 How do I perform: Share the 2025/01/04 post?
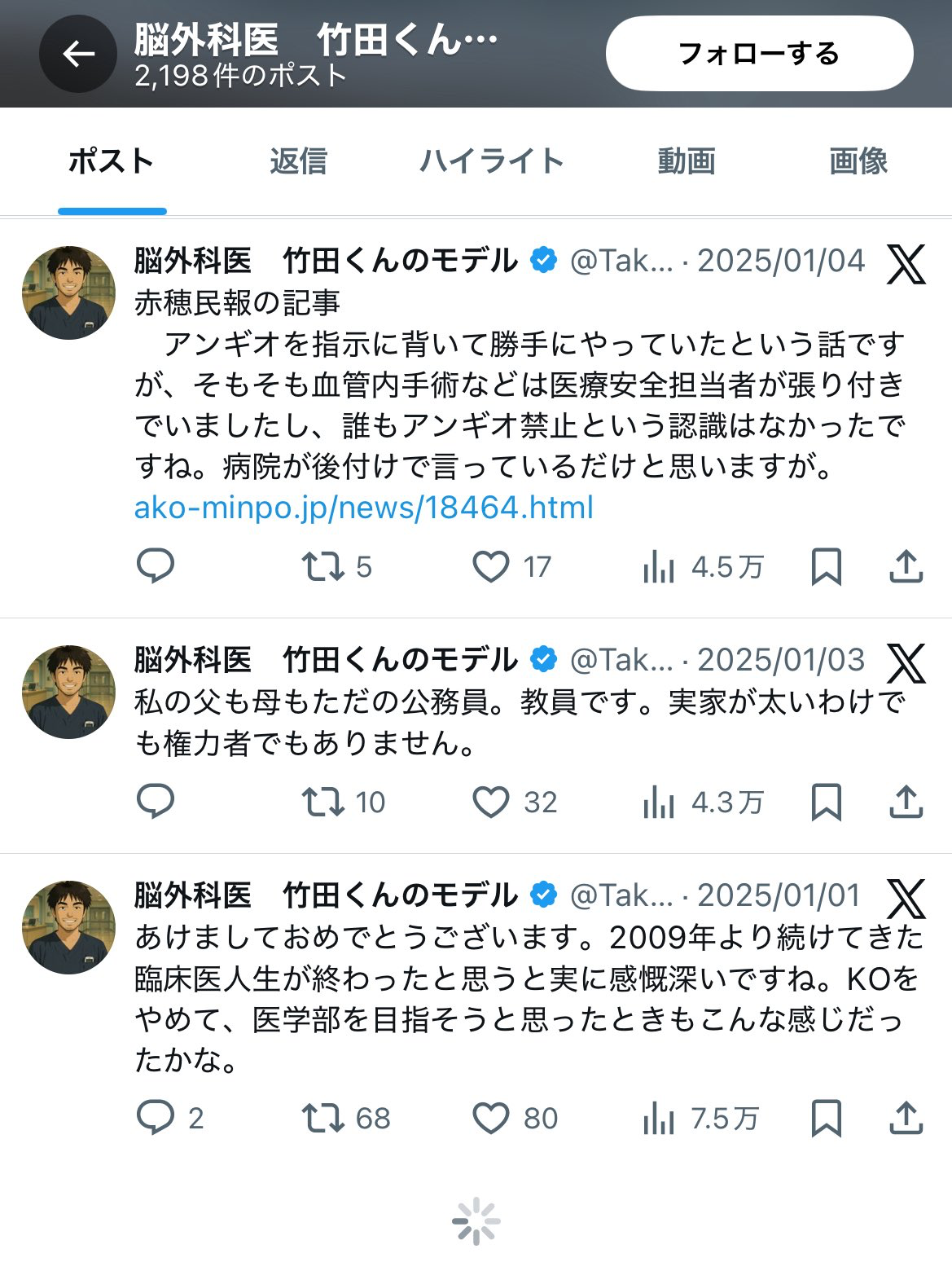(x=906, y=566)
